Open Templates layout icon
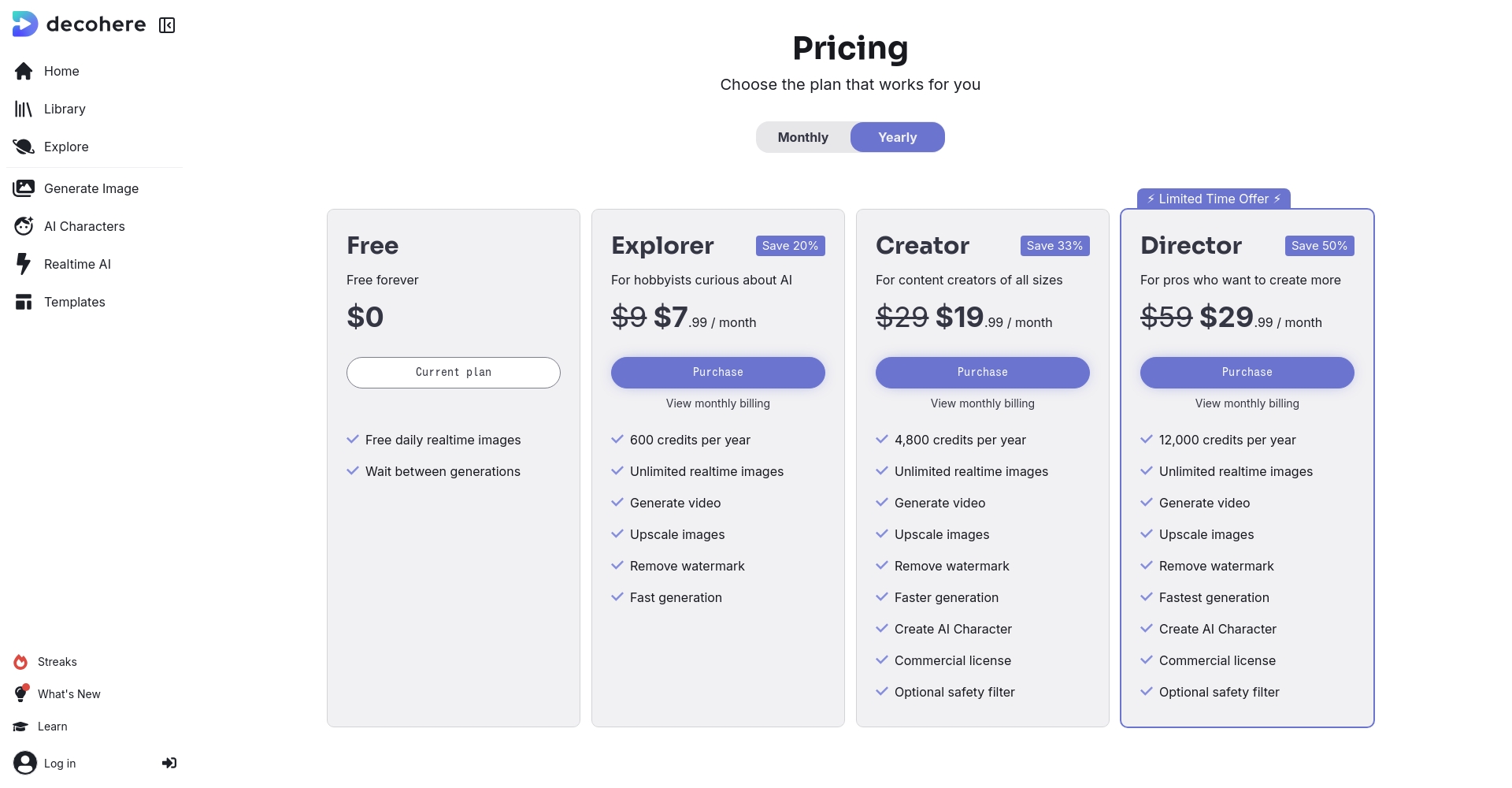1512x788 pixels. click(24, 302)
